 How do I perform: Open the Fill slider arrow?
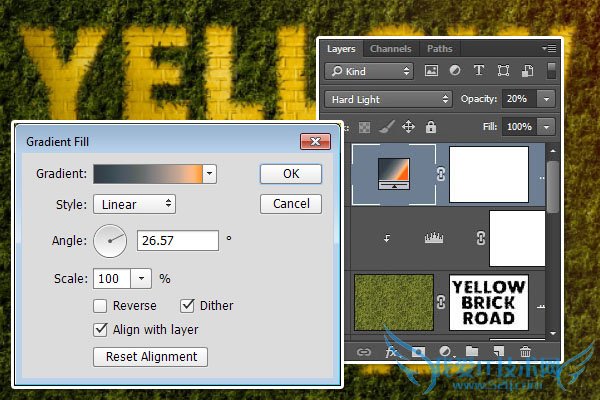(x=546, y=127)
